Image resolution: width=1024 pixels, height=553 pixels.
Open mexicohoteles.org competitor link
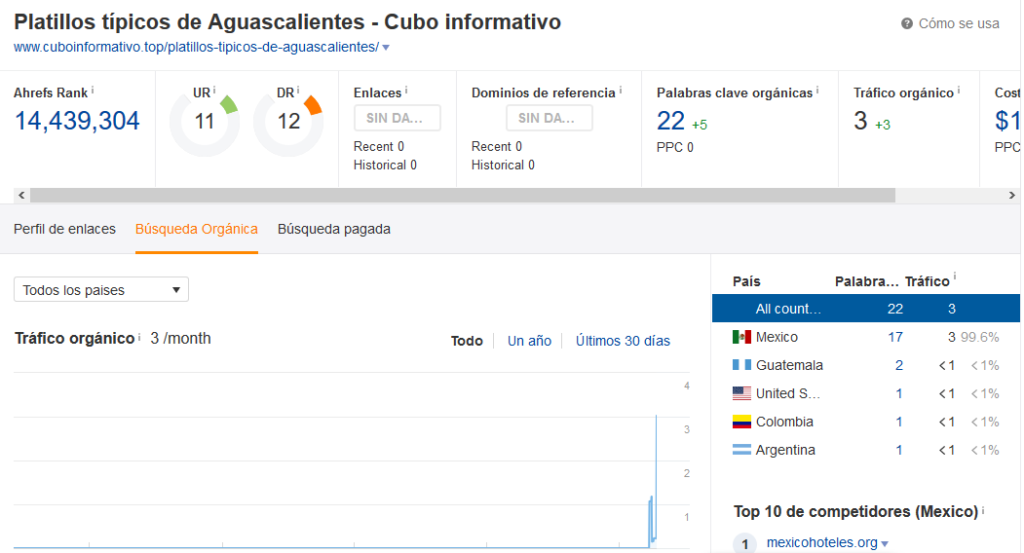pos(822,543)
